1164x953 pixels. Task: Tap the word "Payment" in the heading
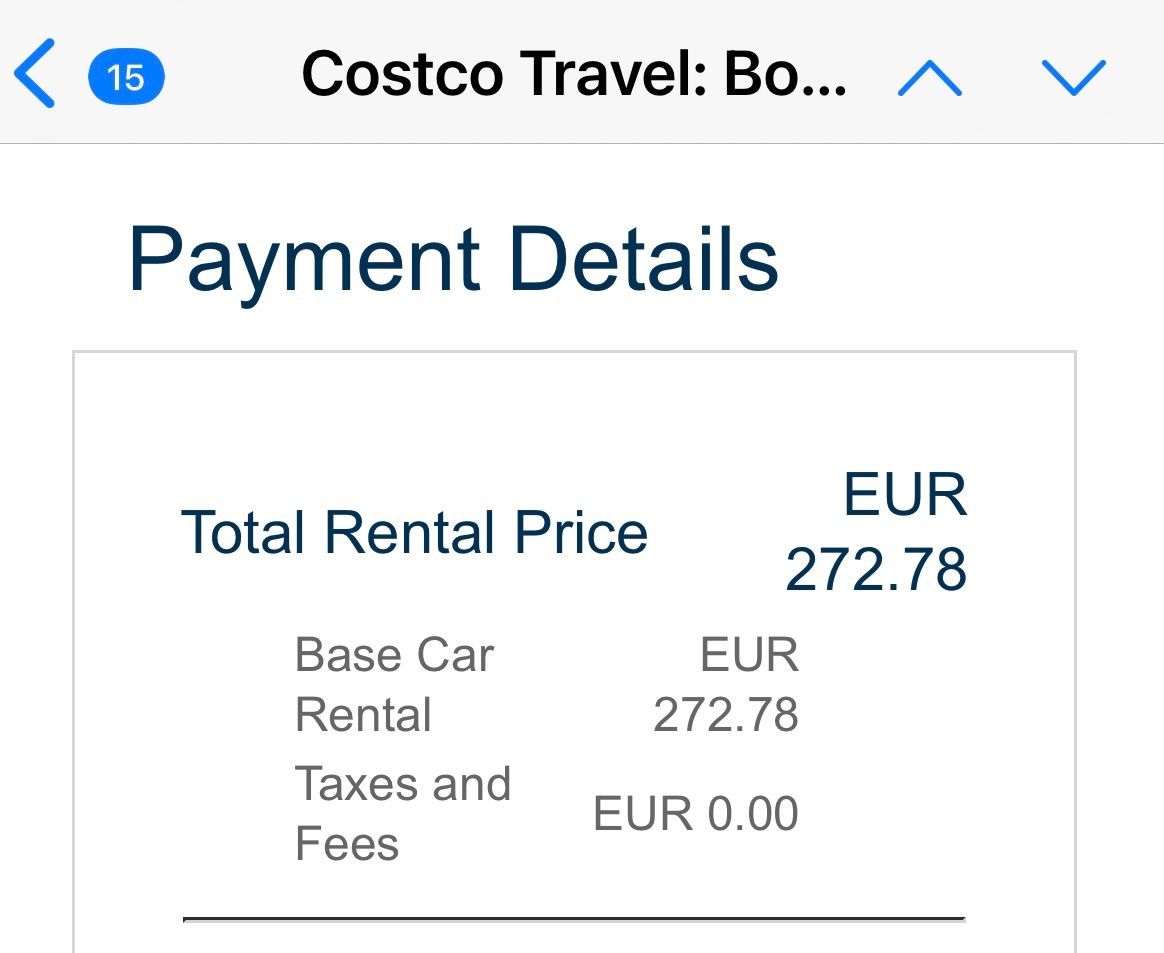[305, 260]
